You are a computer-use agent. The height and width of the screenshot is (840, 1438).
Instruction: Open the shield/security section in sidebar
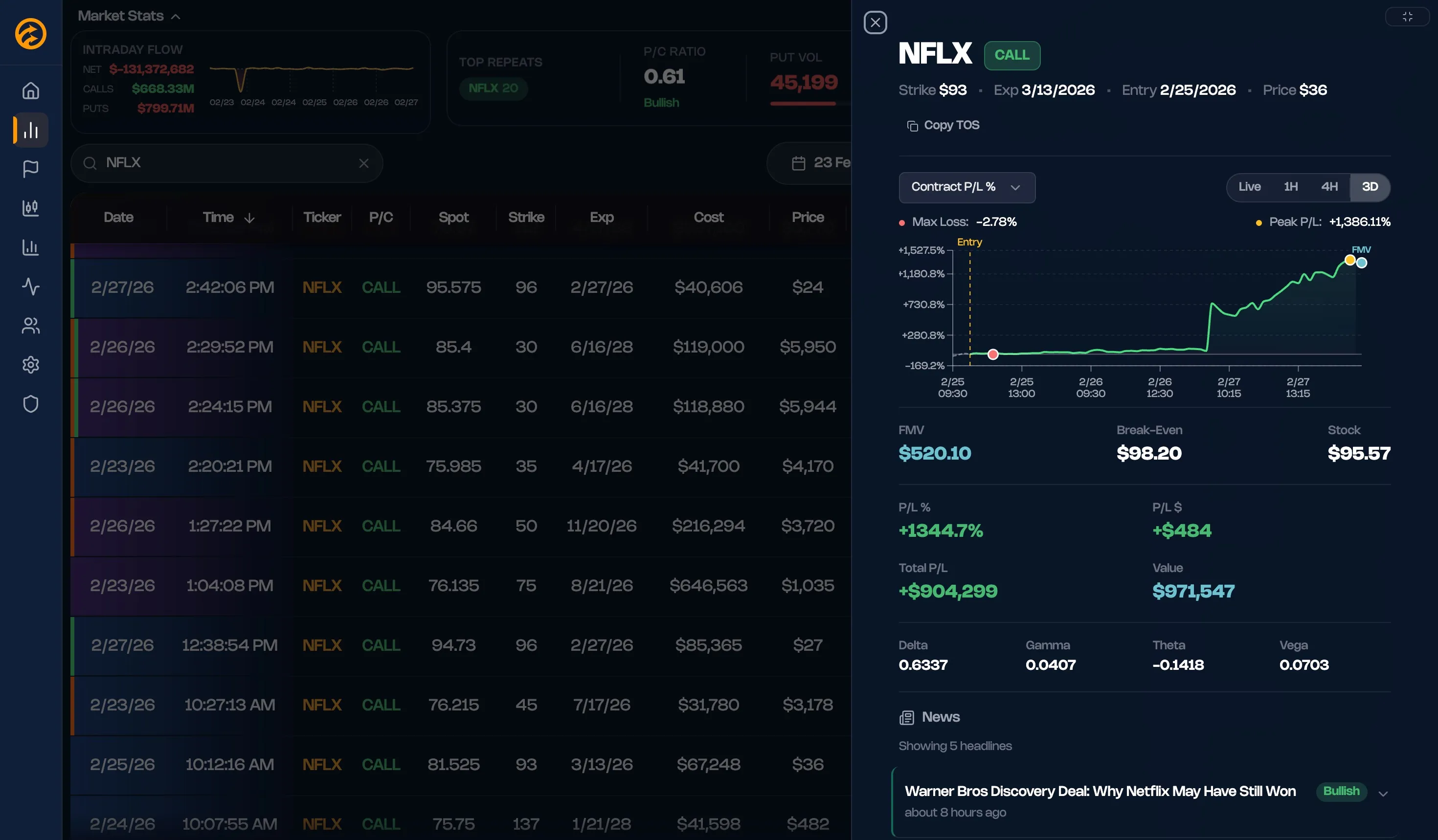pyautogui.click(x=30, y=404)
